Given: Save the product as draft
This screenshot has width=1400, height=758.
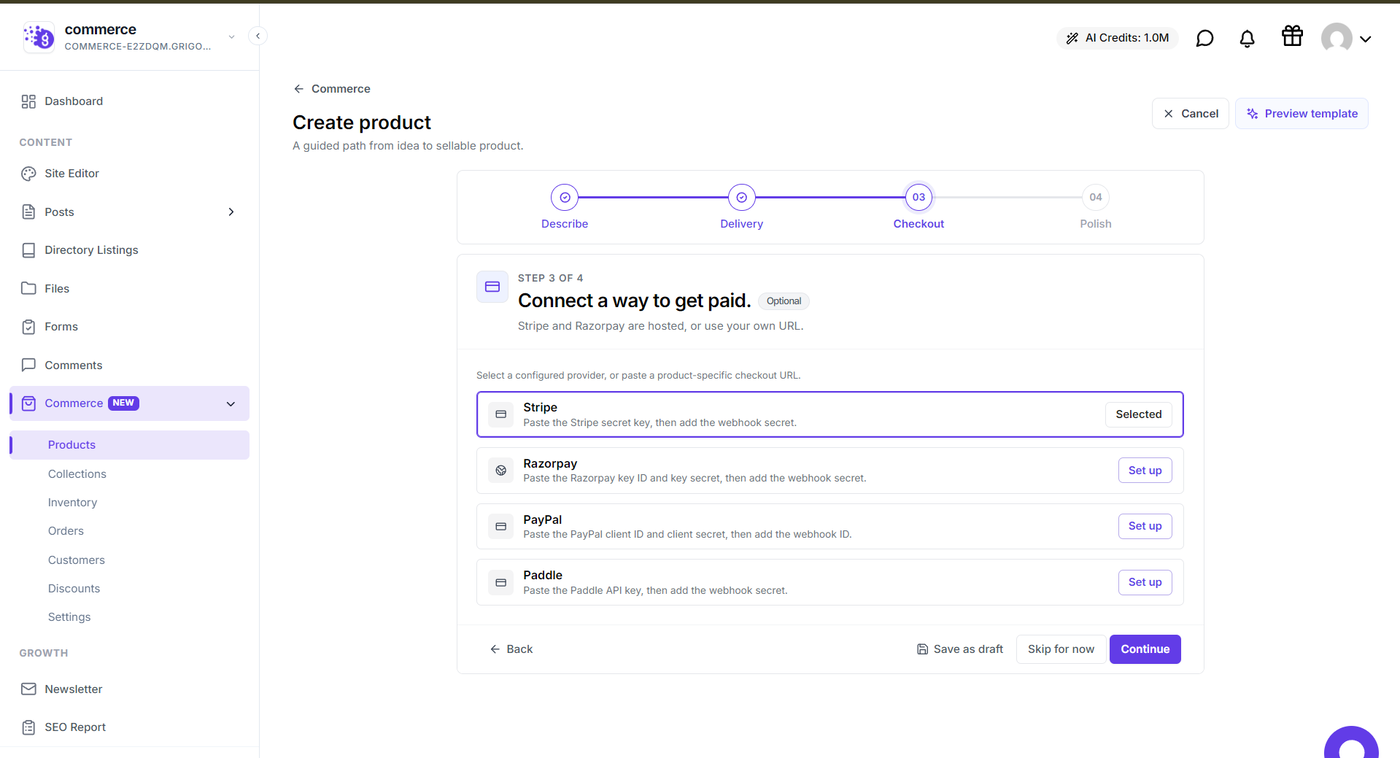Looking at the screenshot, I should point(960,649).
